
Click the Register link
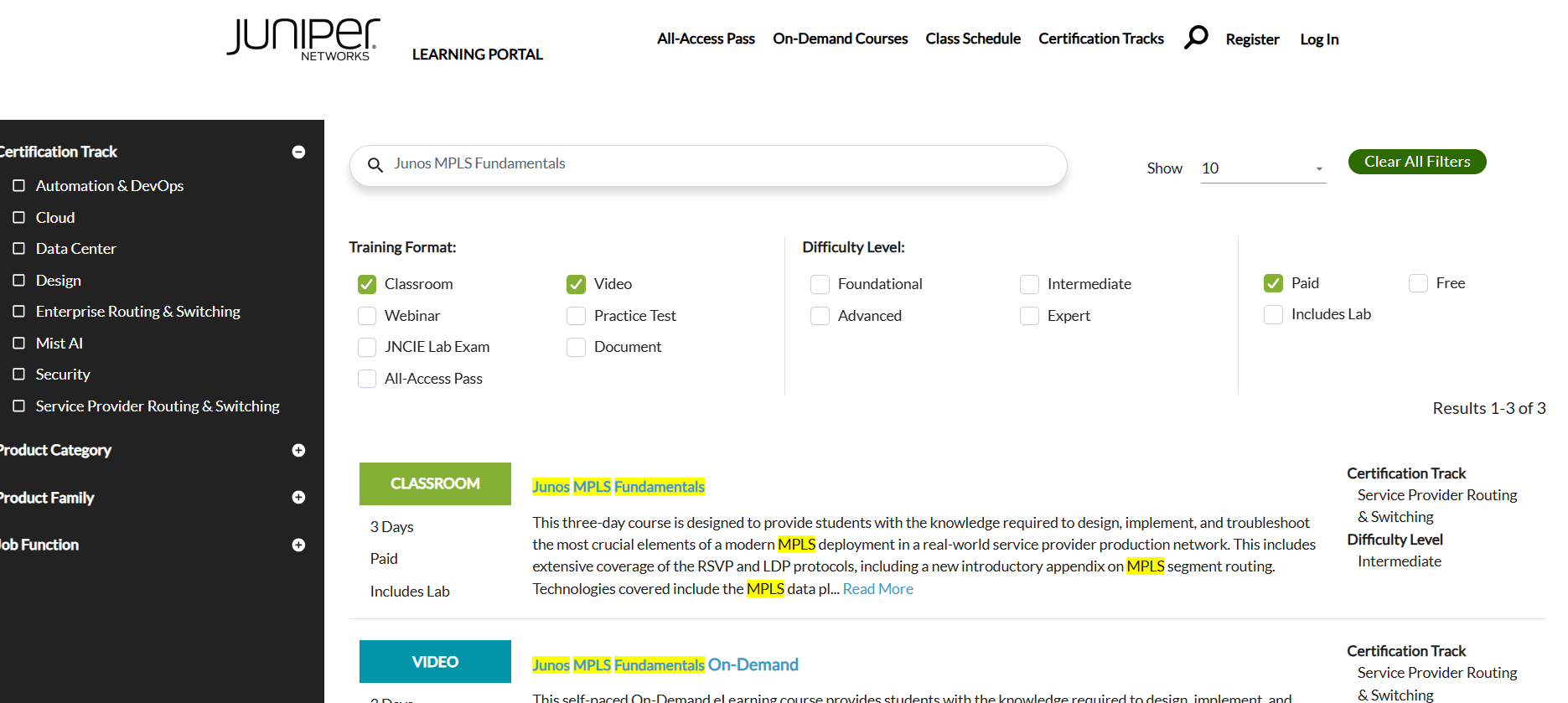click(1252, 39)
